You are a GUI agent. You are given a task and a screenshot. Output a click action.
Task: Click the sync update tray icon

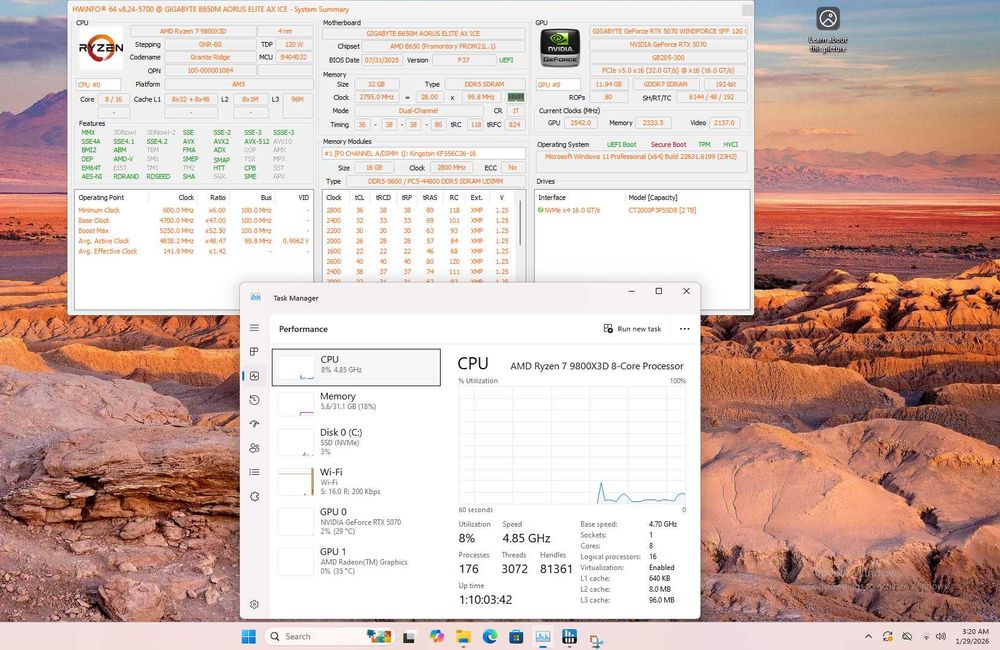click(x=887, y=637)
